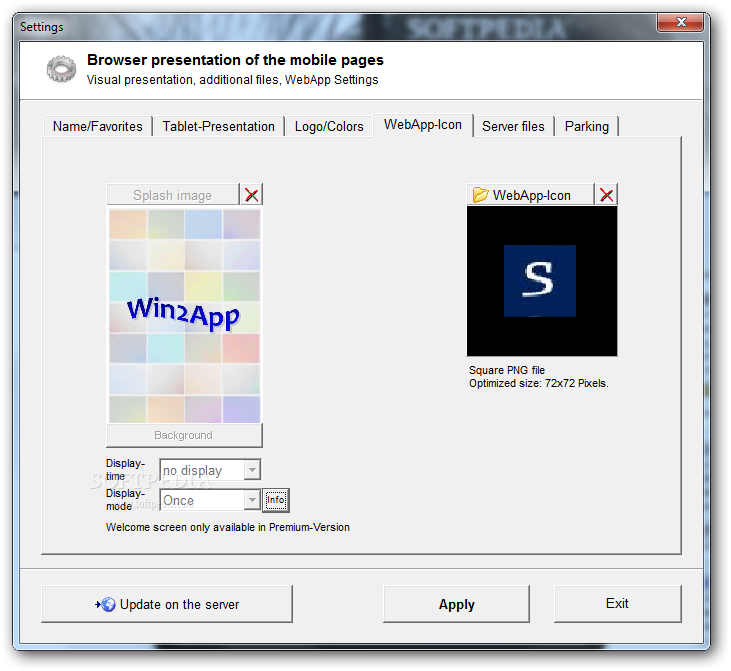Apply the settings
The width and height of the screenshot is (731, 671).
click(456, 604)
